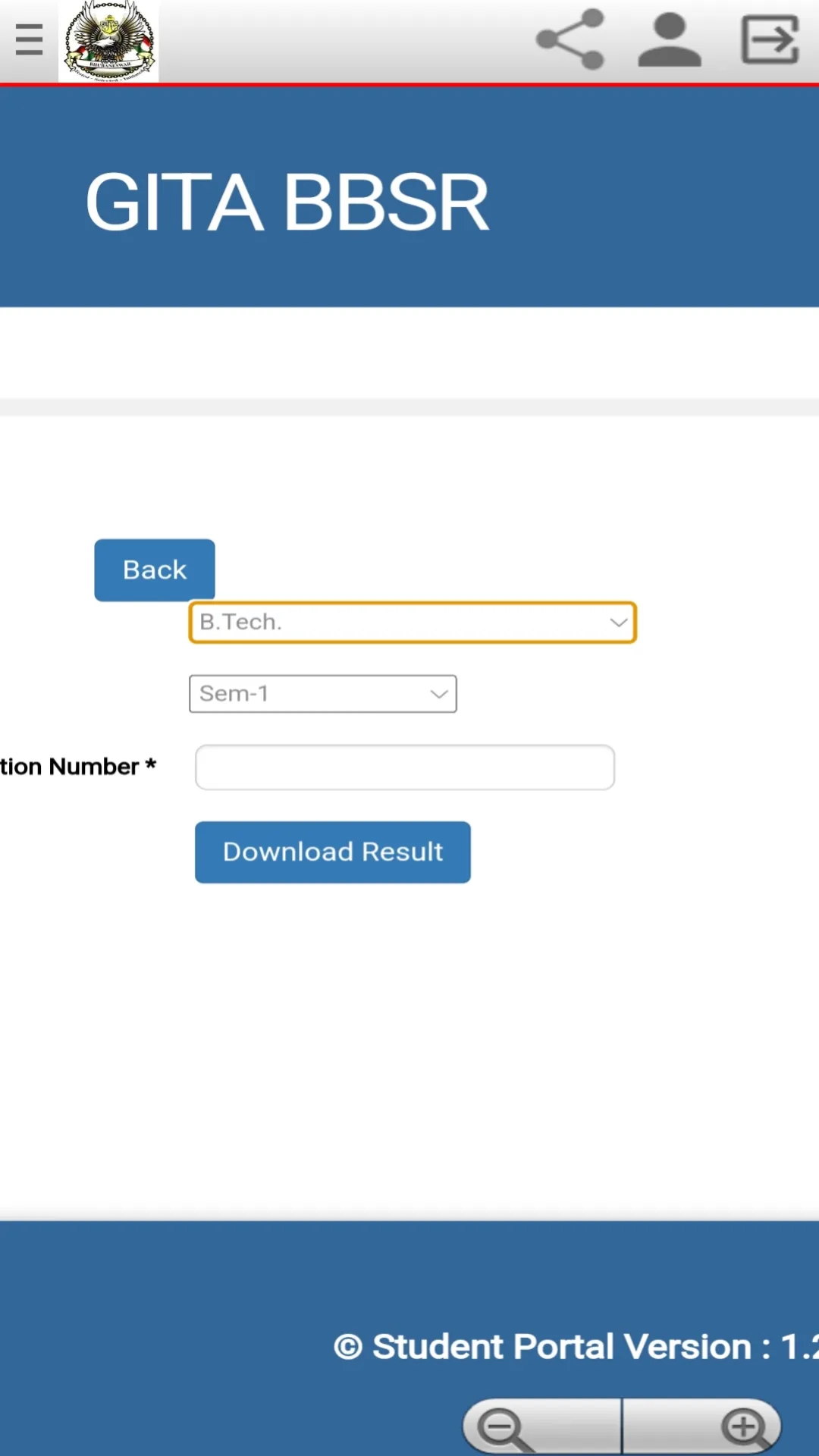The height and width of the screenshot is (1456, 819).
Task: Click the share icon in header
Action: pos(570,39)
